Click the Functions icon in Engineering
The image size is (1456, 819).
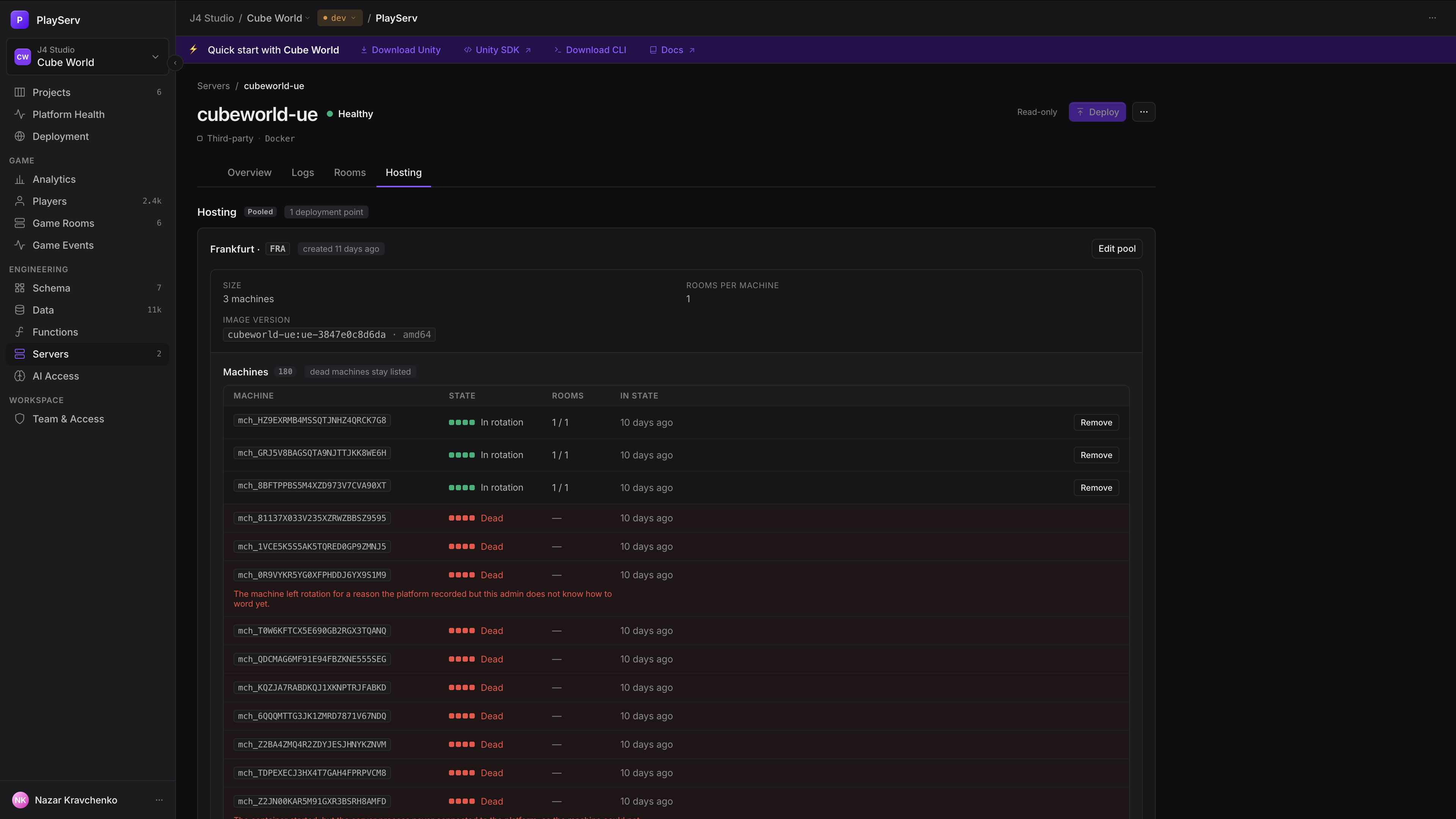pos(20,332)
